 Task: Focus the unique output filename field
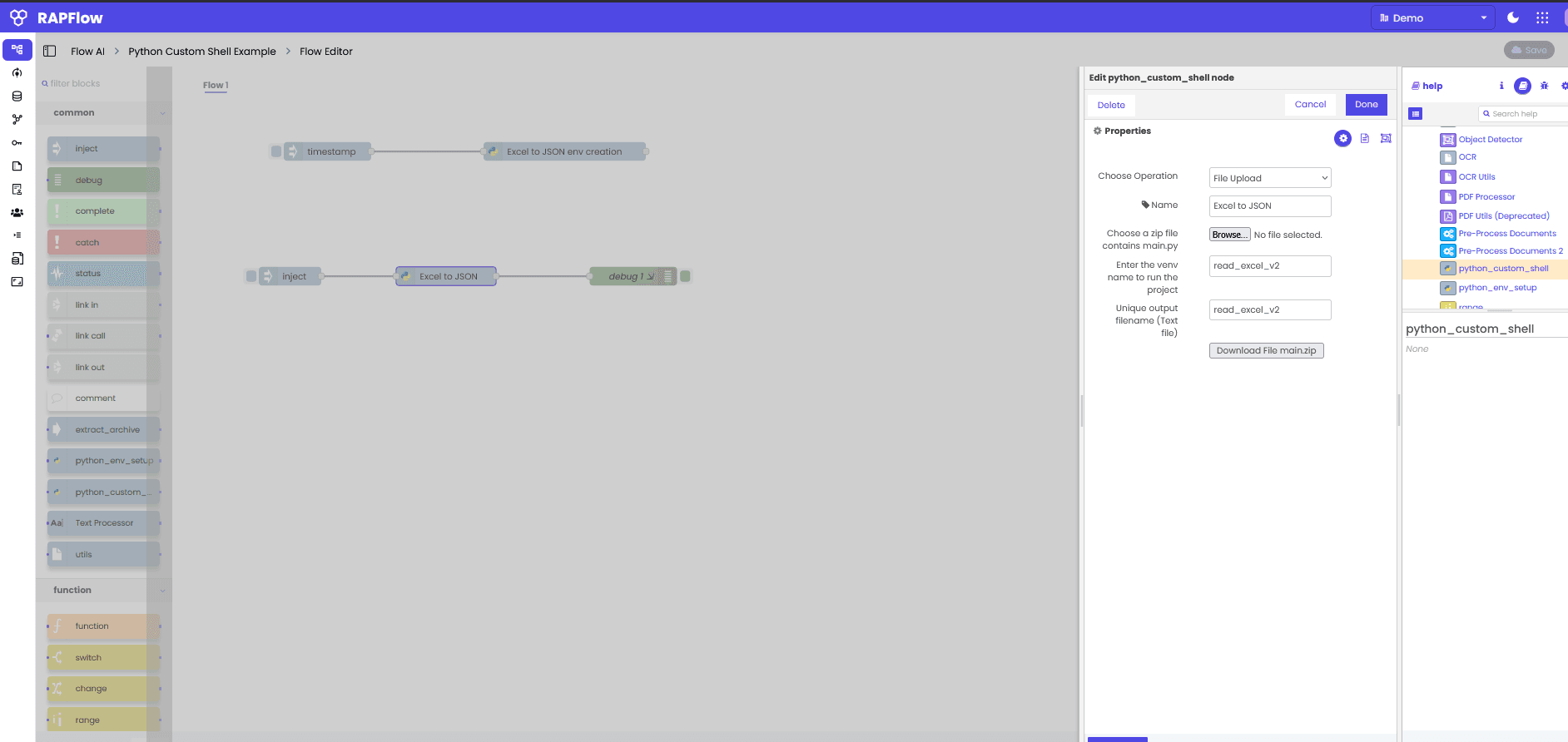[x=1270, y=310]
